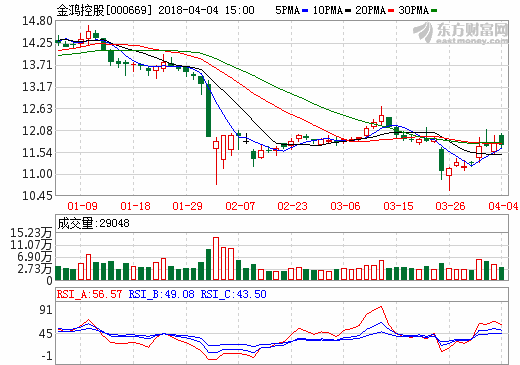Click the 11.07万 volume axis label

pos(31,245)
